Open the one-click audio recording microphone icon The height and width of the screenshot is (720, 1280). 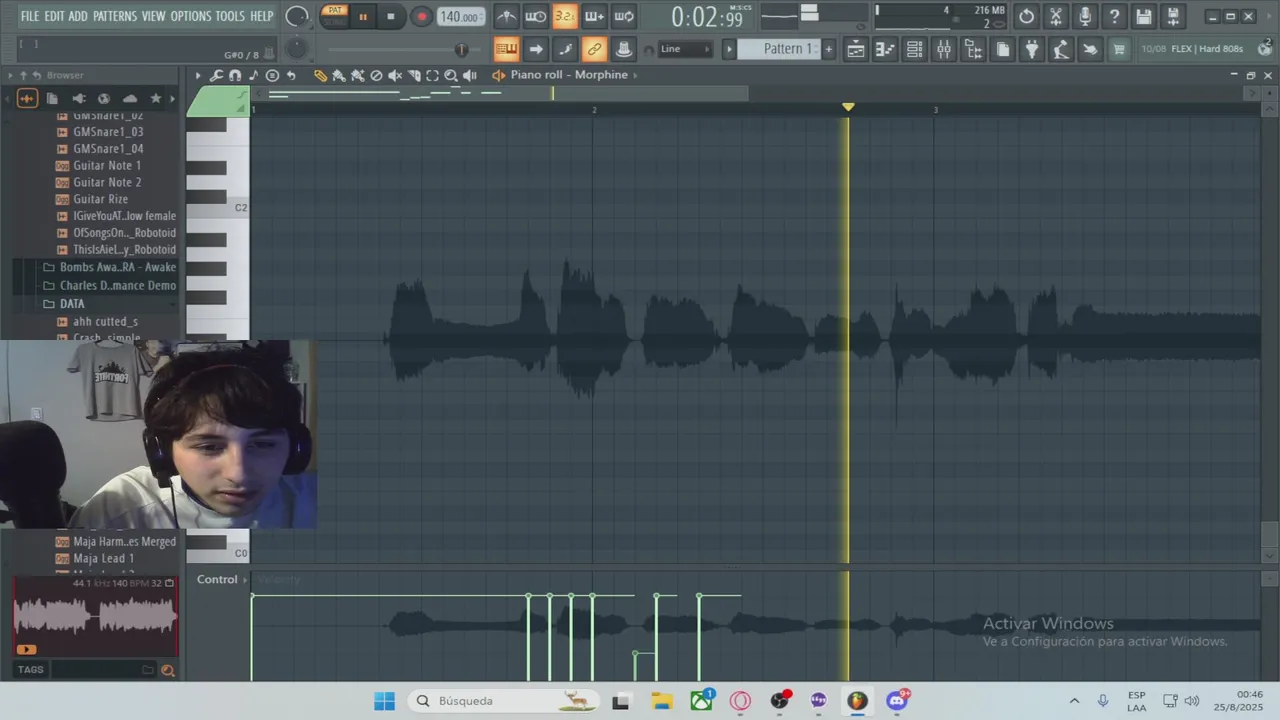(x=1085, y=16)
